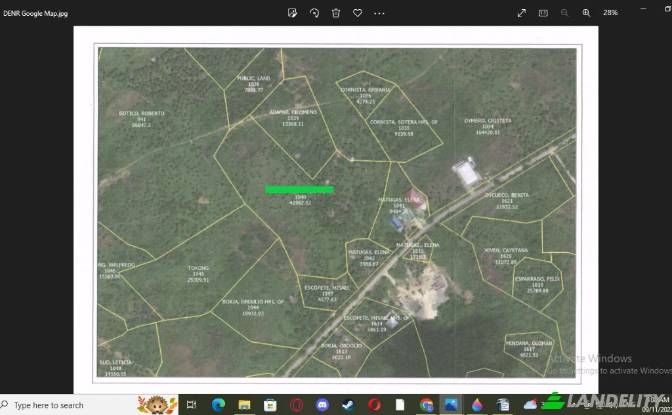Zoom out using the minus magnifier icon
This screenshot has width=672, height=415.
565,13
